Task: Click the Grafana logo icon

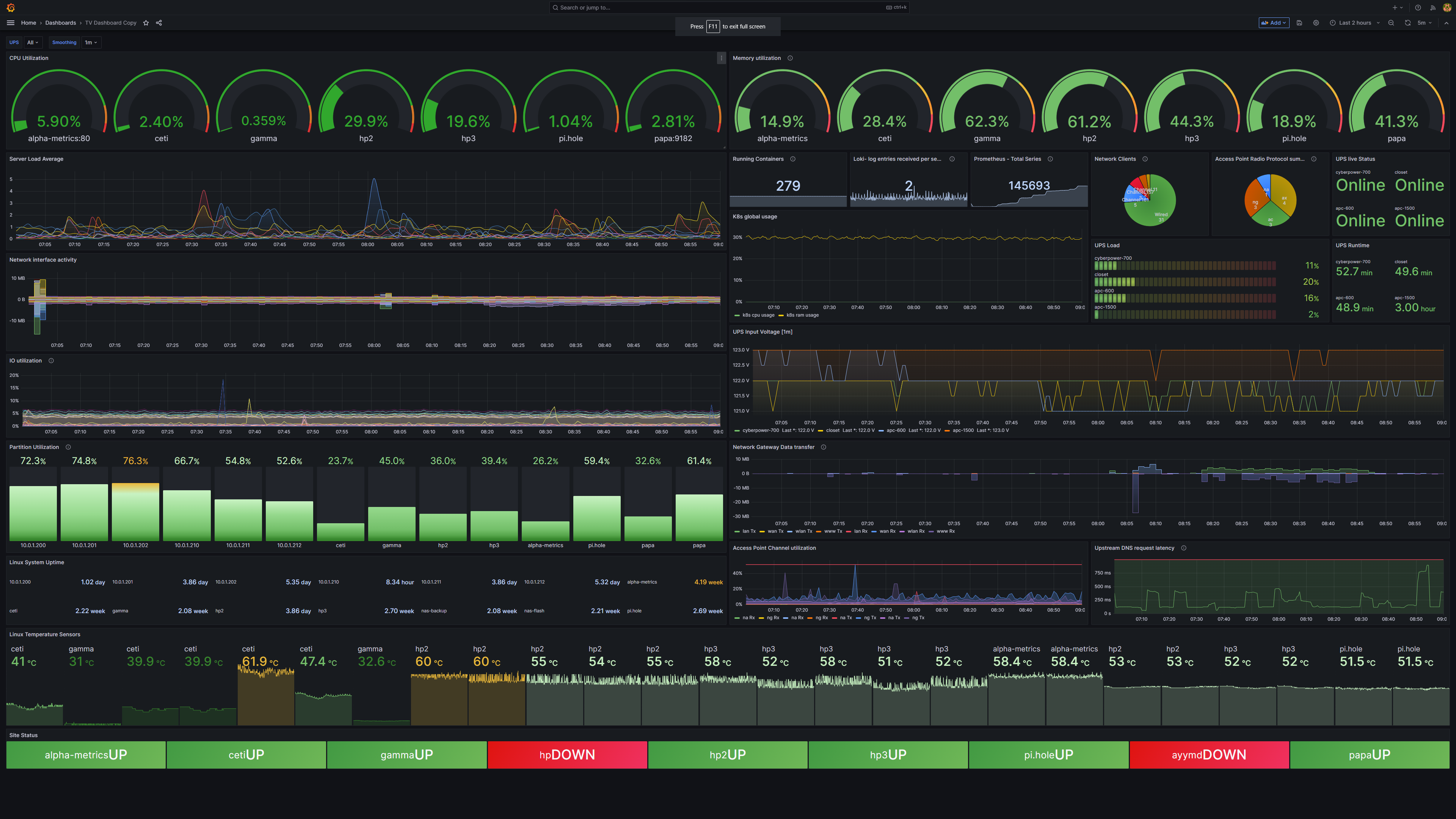Action: tap(11, 7)
